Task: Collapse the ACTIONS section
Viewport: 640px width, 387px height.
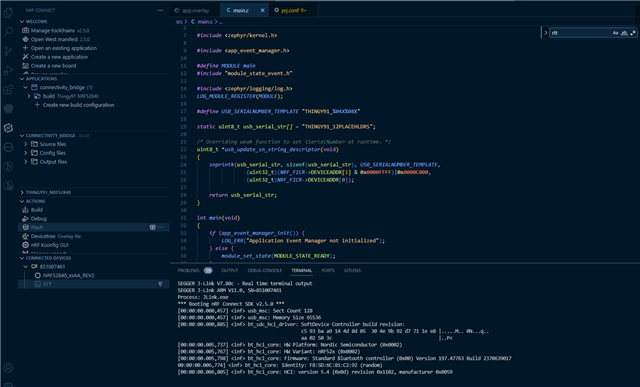Action: [22, 201]
